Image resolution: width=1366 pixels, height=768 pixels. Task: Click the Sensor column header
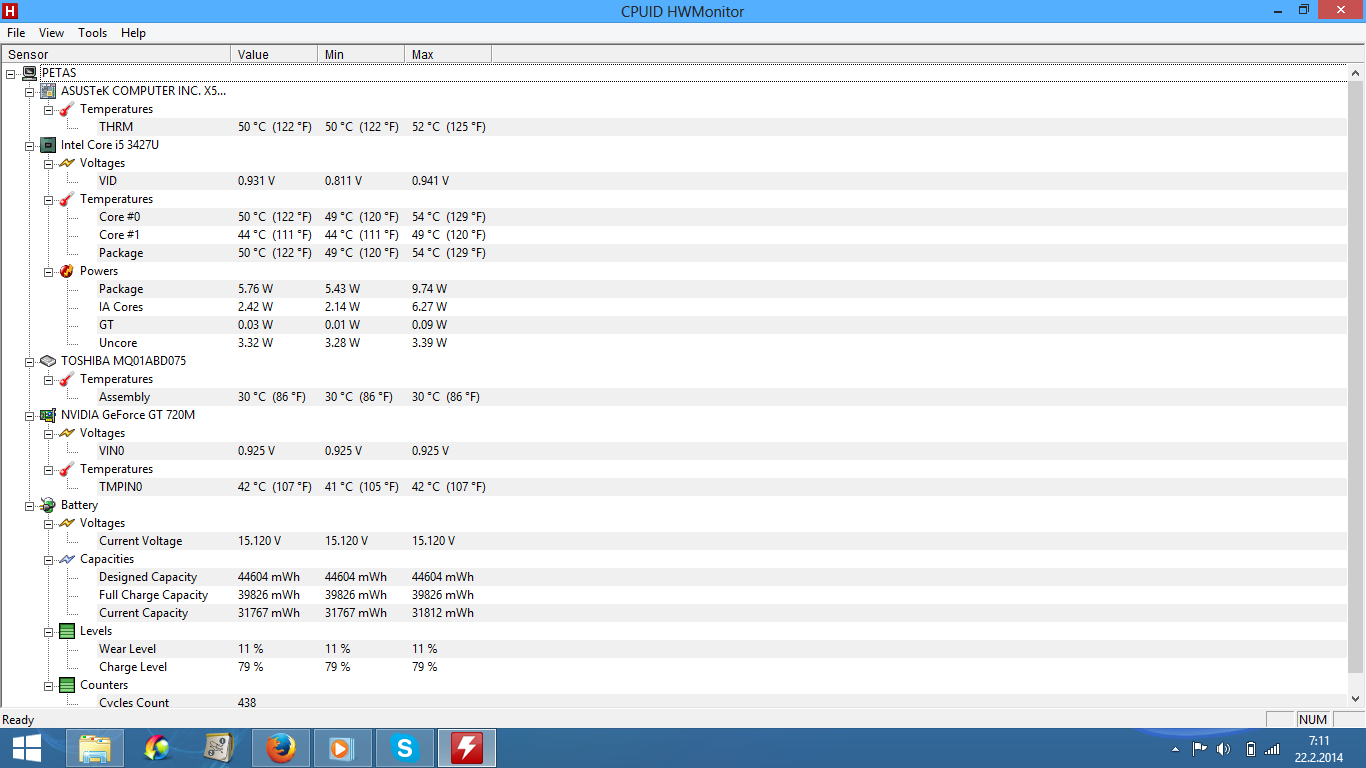pyautogui.click(x=116, y=54)
